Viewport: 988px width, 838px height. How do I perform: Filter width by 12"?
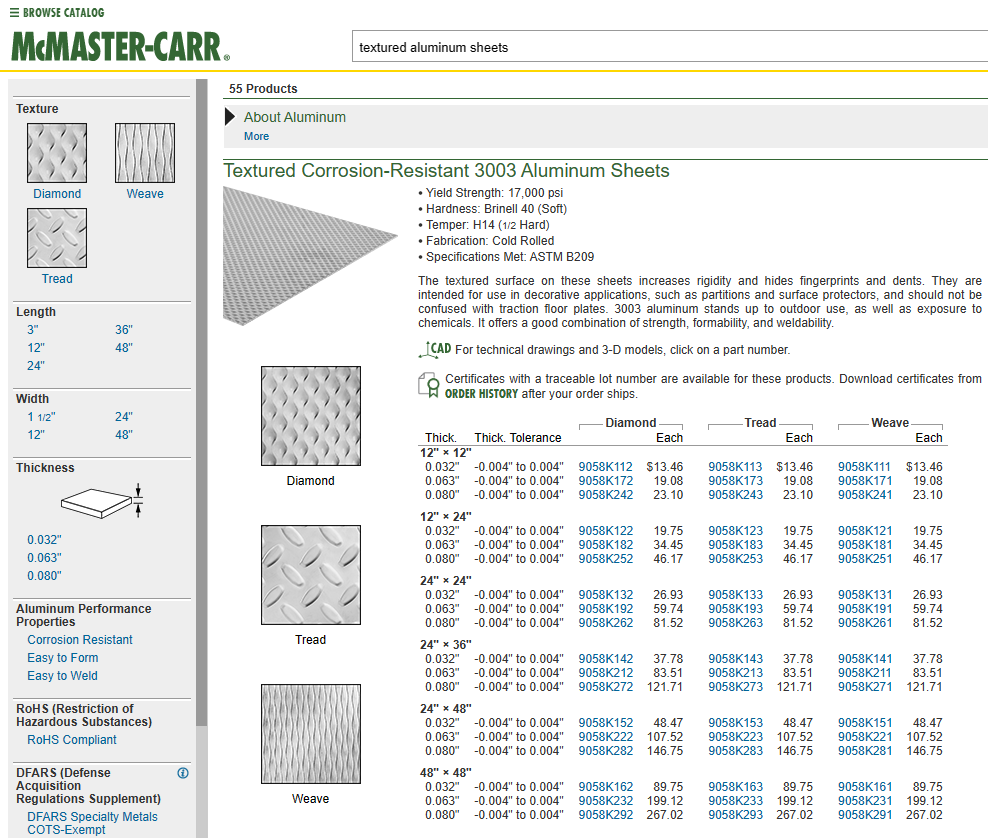[36, 435]
